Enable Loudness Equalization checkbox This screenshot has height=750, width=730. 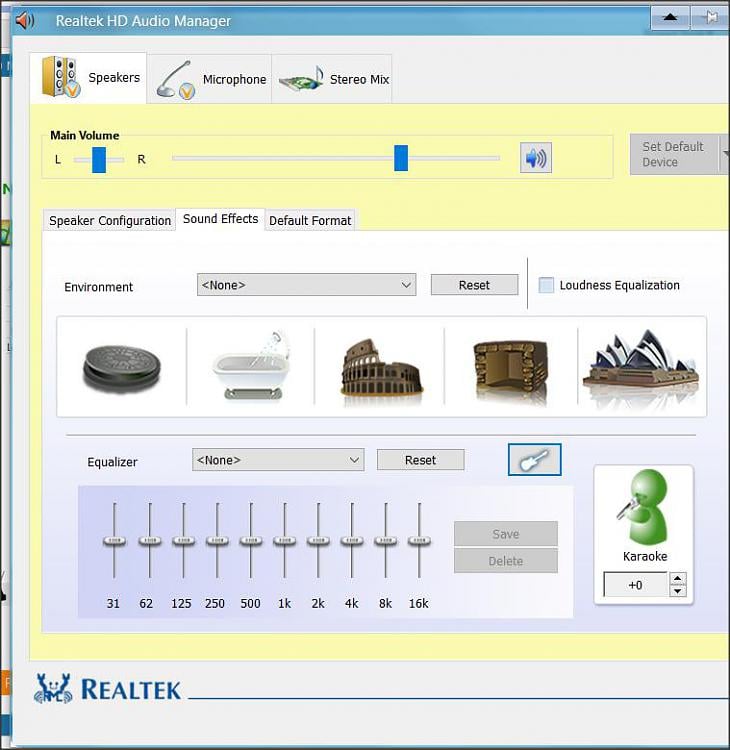(x=546, y=285)
